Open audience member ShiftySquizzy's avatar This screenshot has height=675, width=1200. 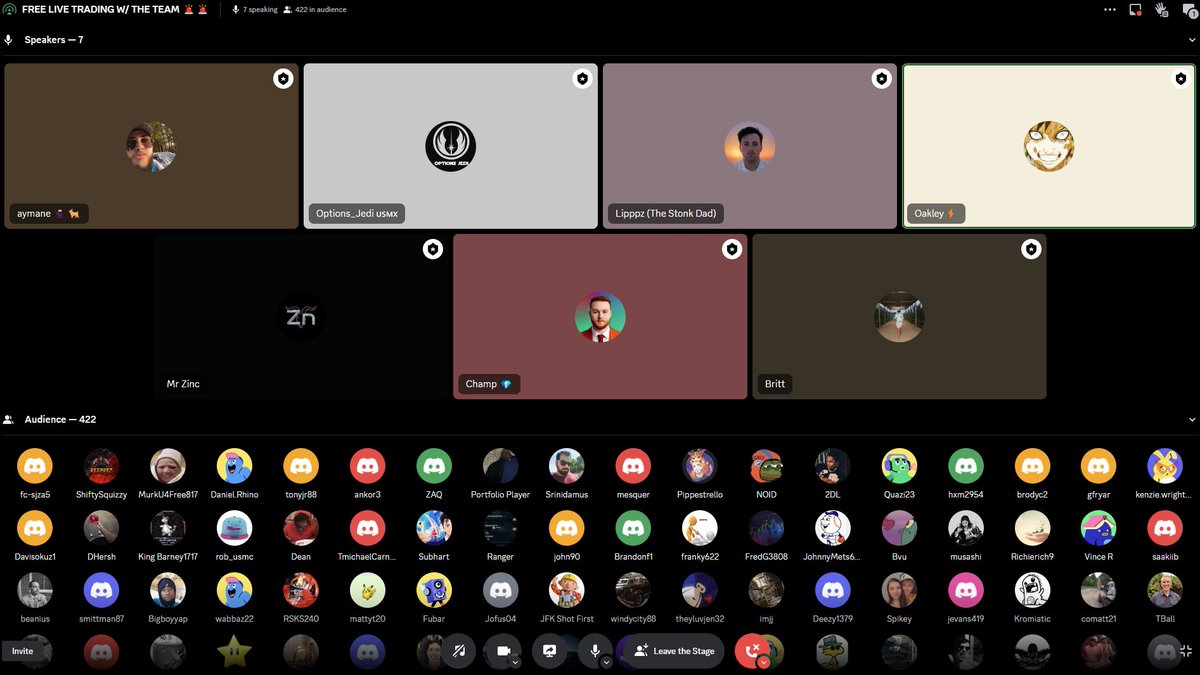click(x=101, y=466)
